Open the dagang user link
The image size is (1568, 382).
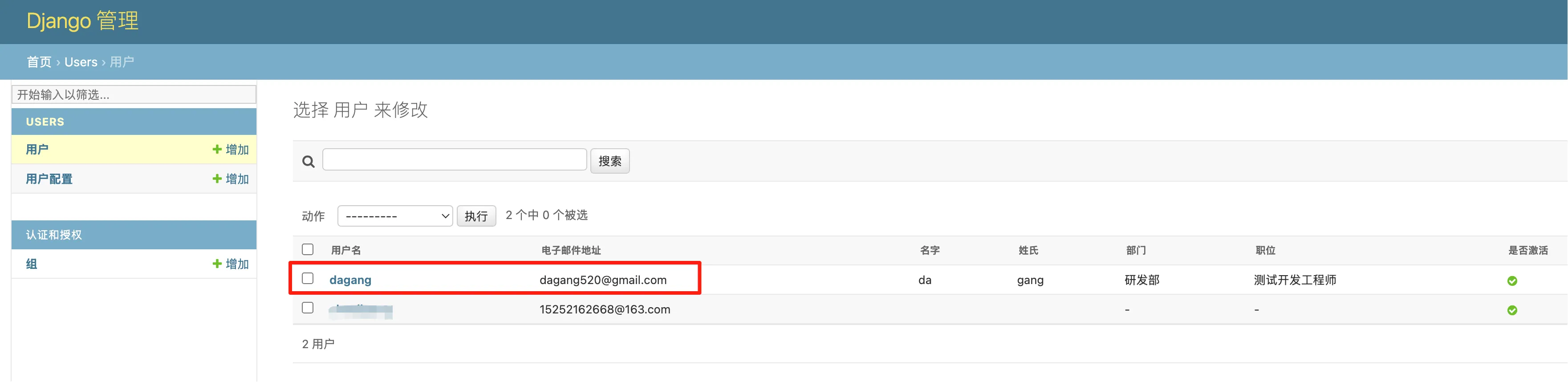[350, 280]
